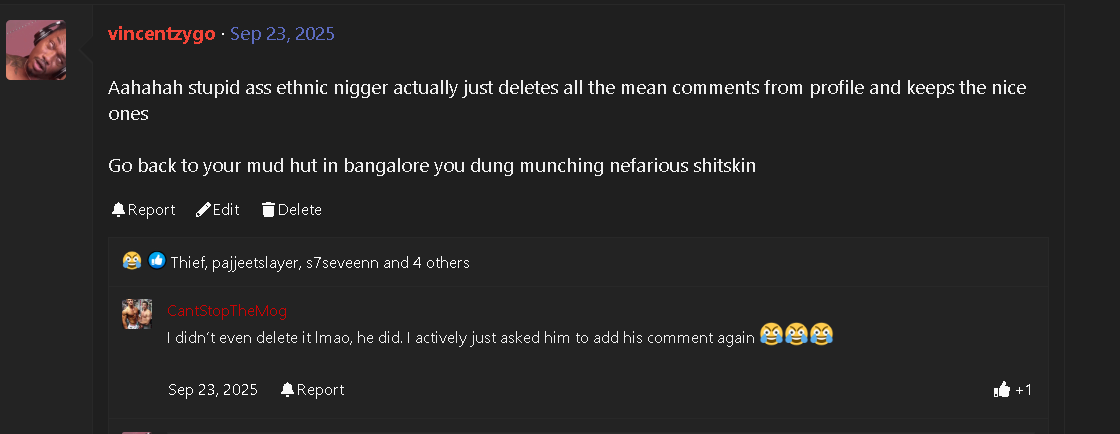Open CantStopTheMog's avatar thumbnail
The width and height of the screenshot is (1120, 434).
point(137,314)
